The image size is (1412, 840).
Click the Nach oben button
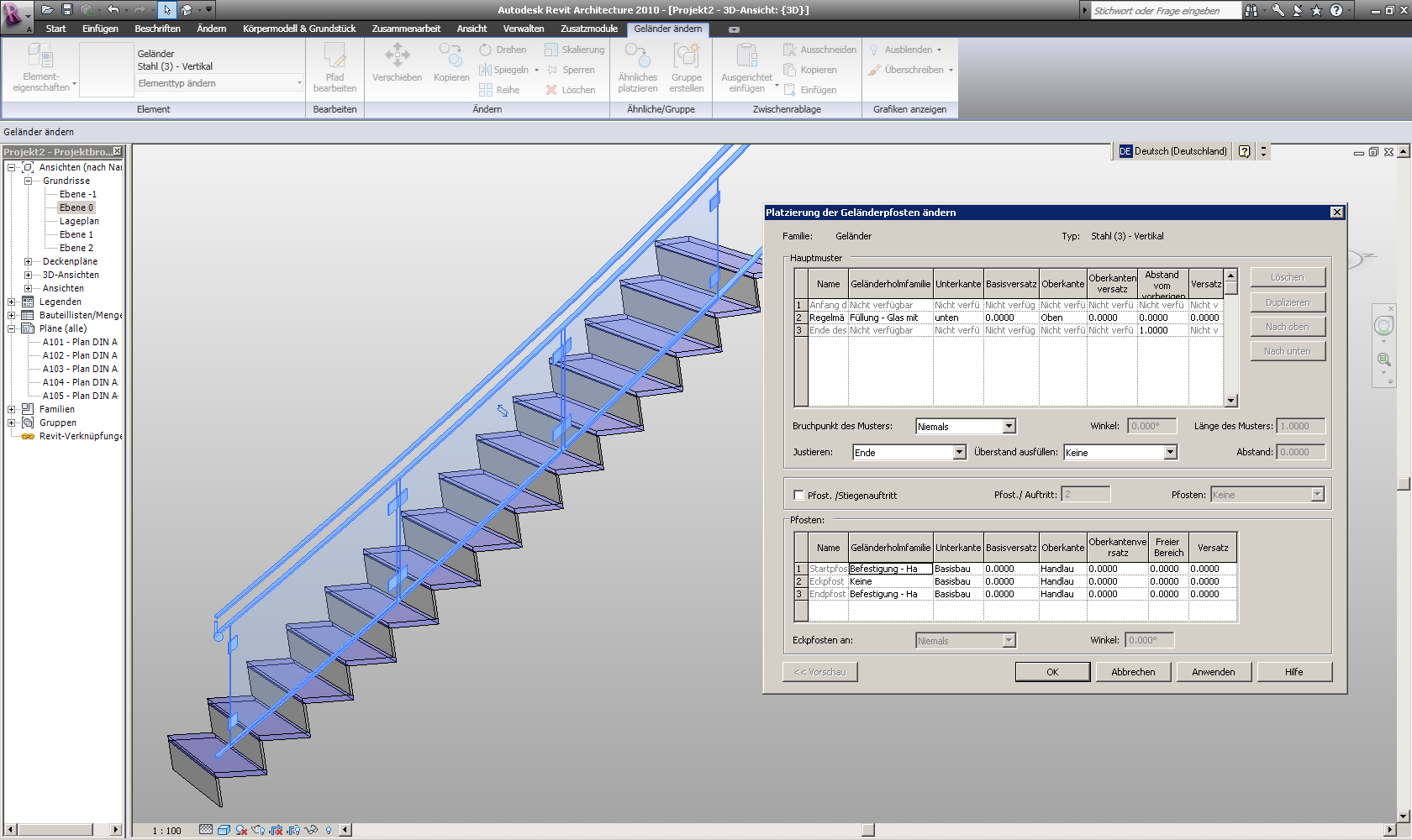click(x=1288, y=327)
